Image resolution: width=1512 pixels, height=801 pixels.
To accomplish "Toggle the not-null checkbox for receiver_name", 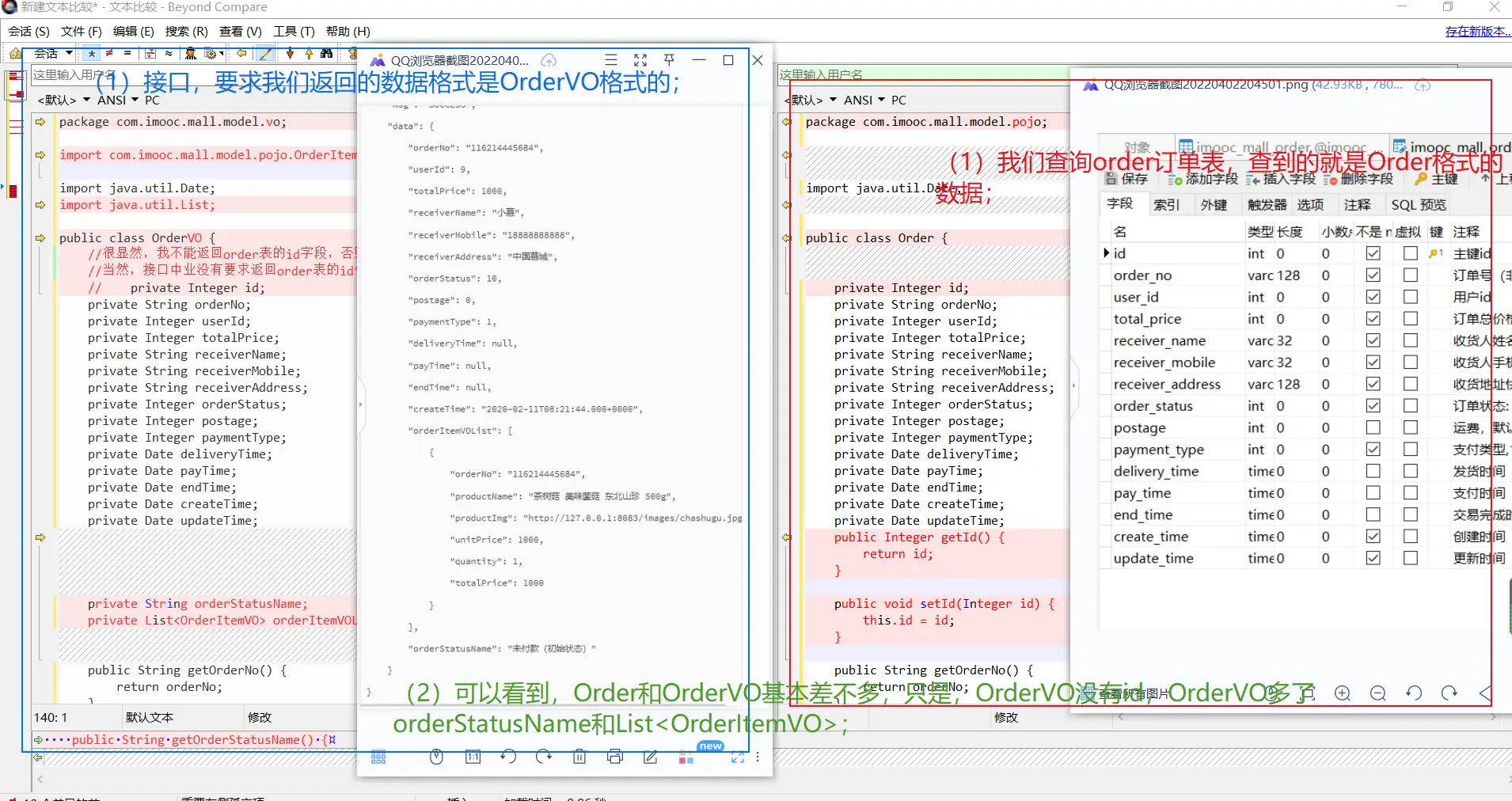I will pyautogui.click(x=1373, y=340).
